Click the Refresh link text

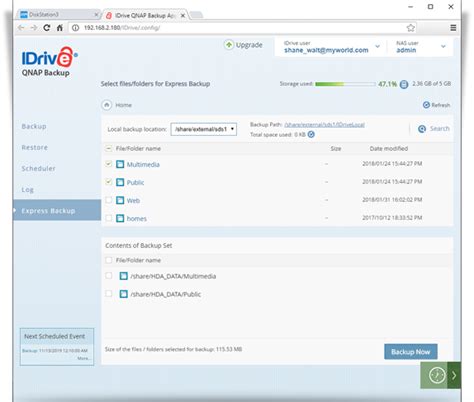441,105
